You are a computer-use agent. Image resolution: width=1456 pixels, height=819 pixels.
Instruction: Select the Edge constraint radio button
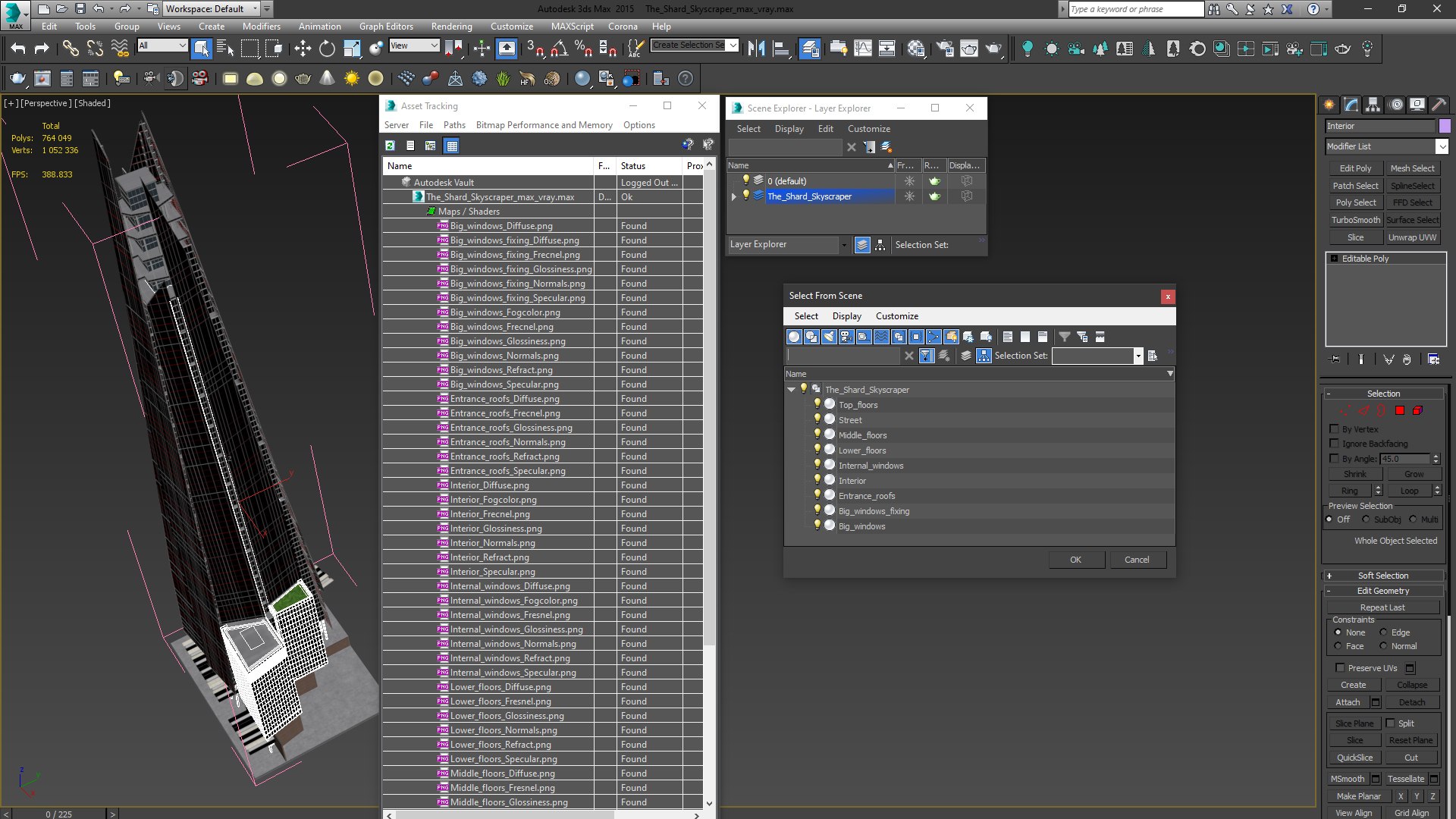coord(1383,632)
